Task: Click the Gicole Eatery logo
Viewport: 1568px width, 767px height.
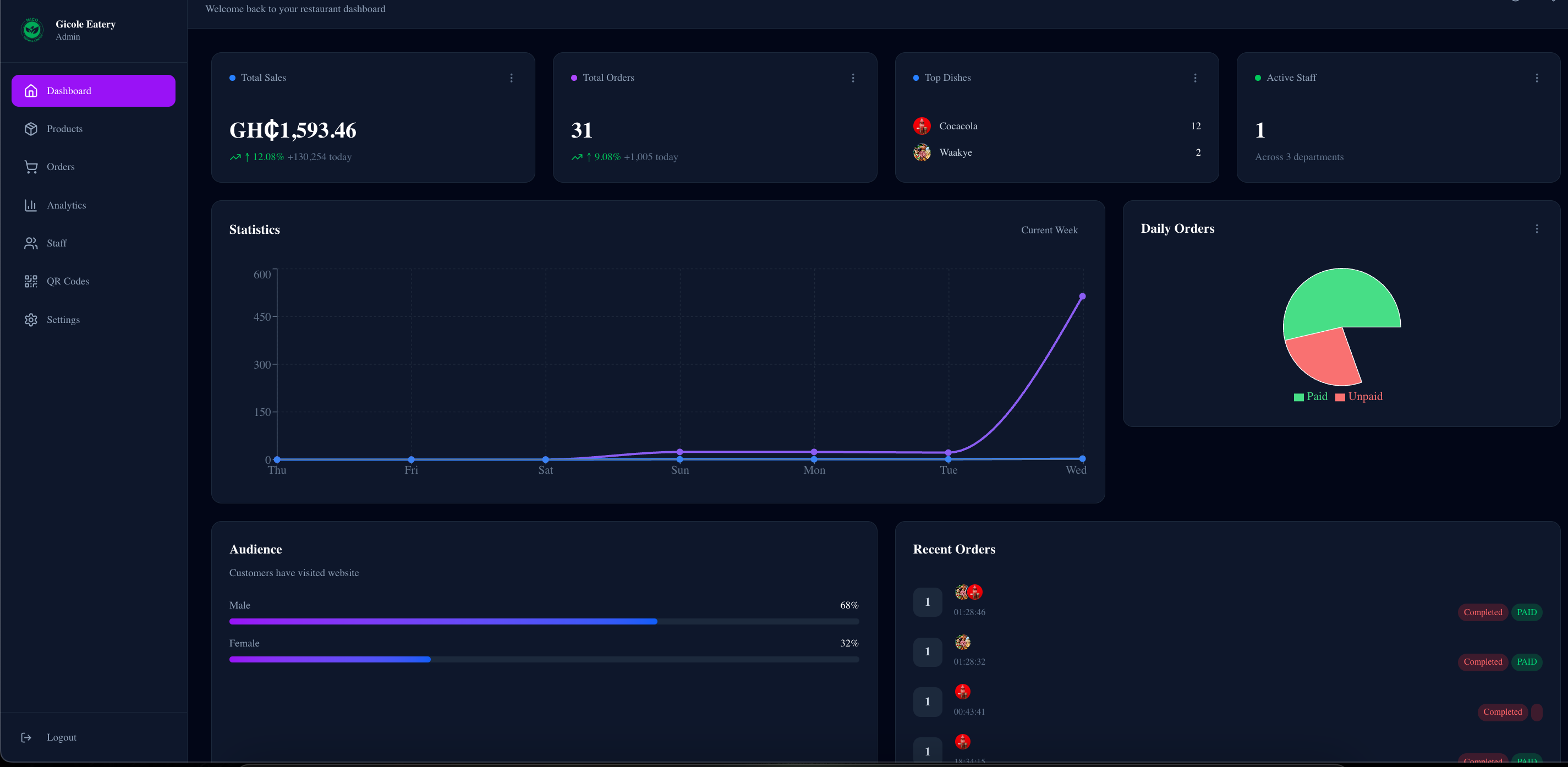Action: (32, 29)
